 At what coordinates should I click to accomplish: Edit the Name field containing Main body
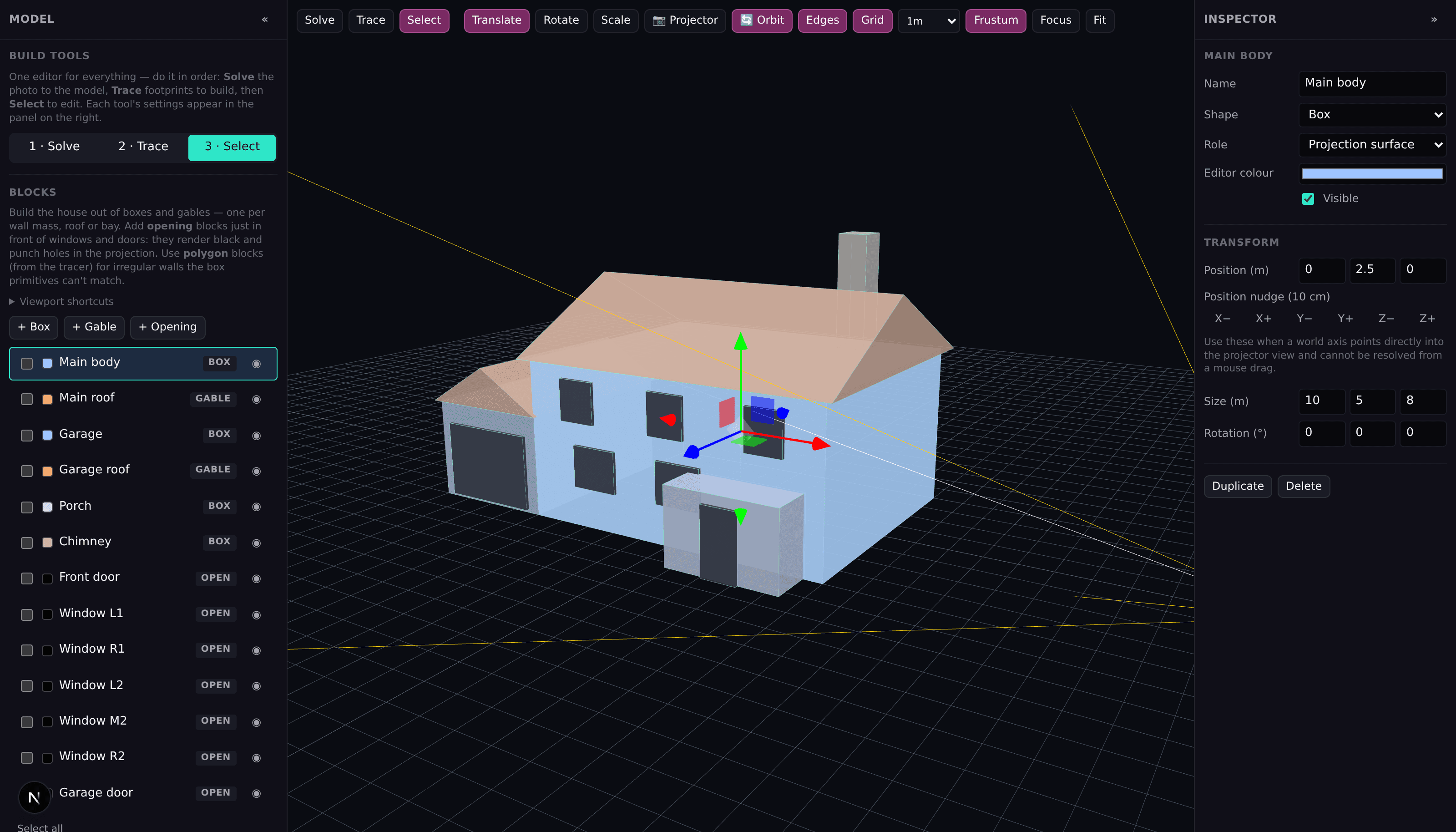[1372, 83]
